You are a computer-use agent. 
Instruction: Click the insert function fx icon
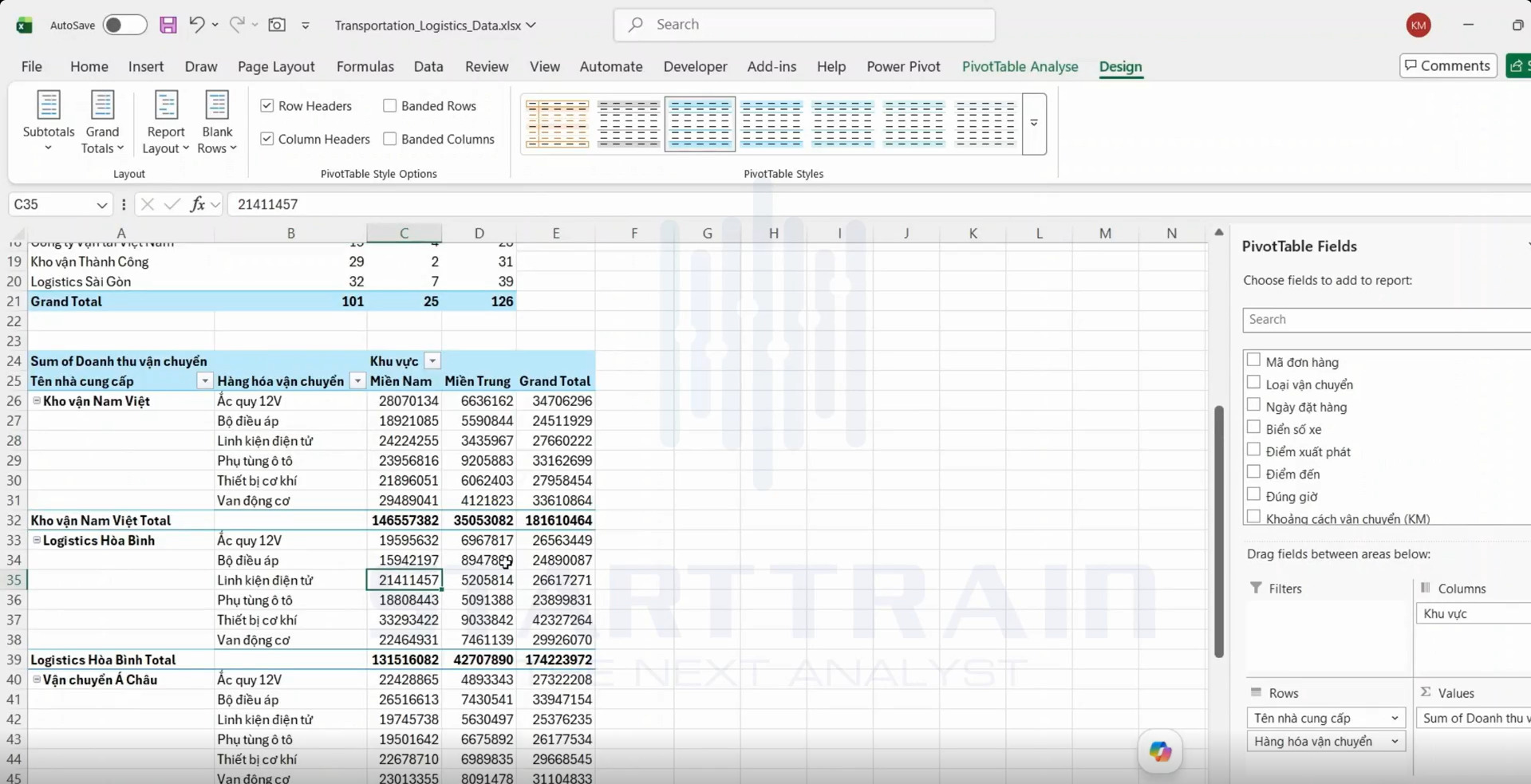coord(197,204)
